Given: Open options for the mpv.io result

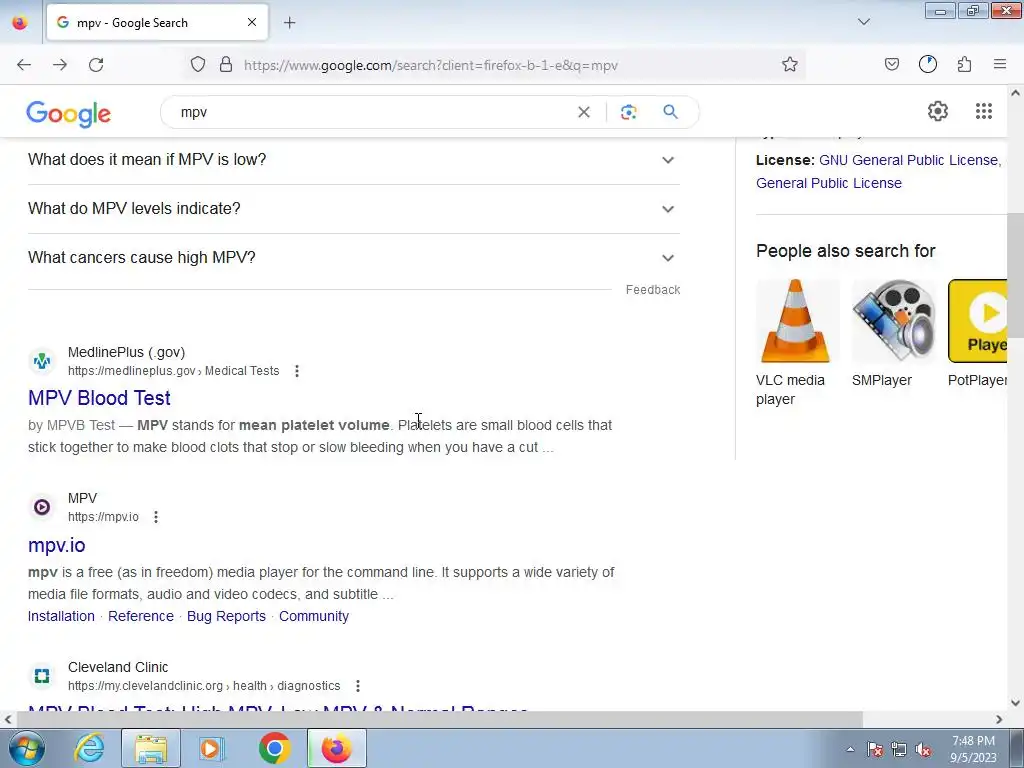Looking at the screenshot, I should [155, 517].
